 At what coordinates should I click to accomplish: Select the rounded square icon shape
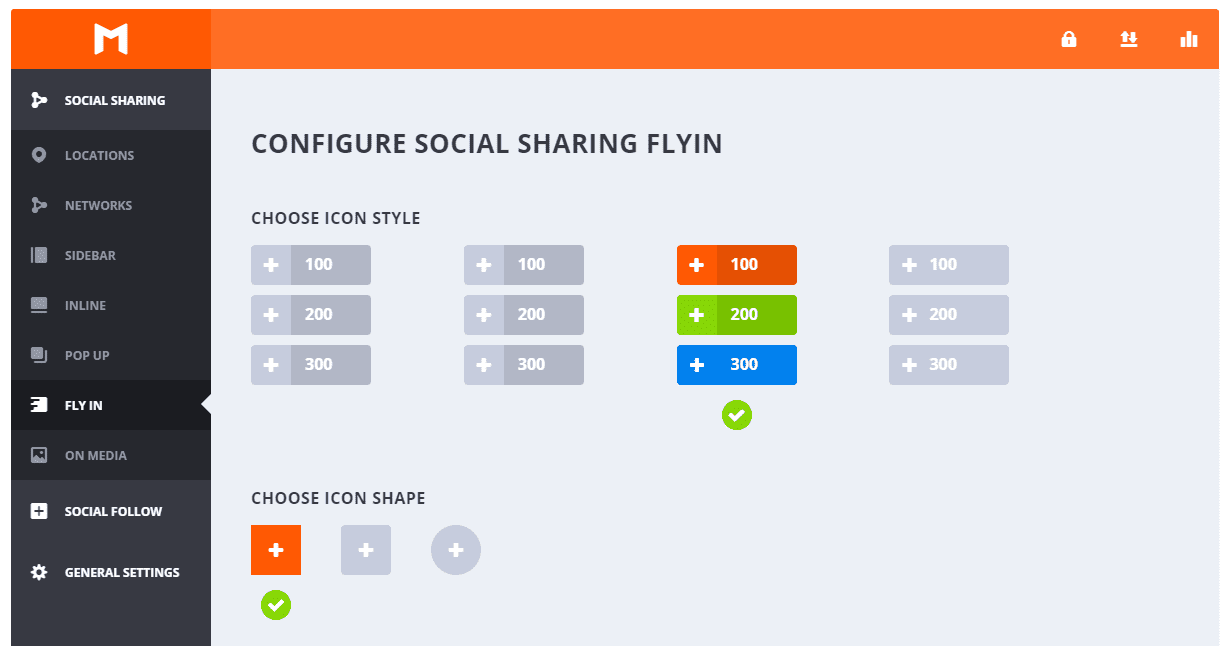pos(366,550)
